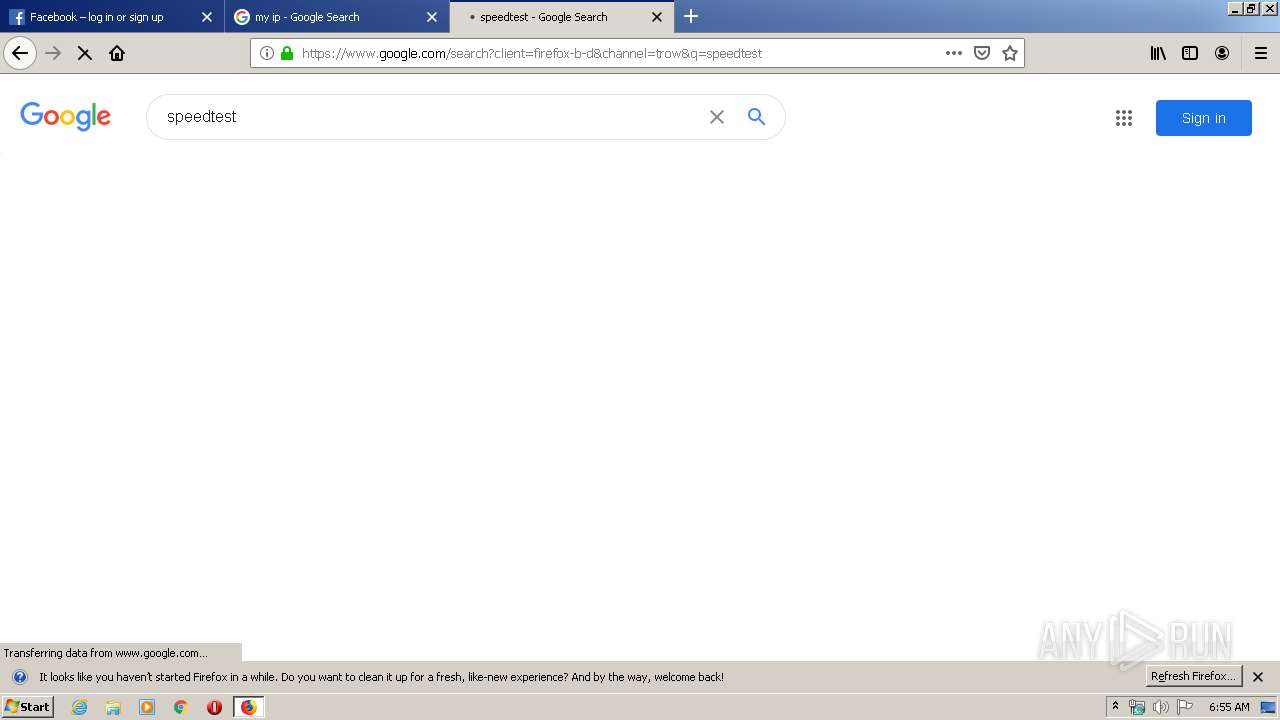
Task: Open Opera from taskbar
Action: tap(214, 707)
